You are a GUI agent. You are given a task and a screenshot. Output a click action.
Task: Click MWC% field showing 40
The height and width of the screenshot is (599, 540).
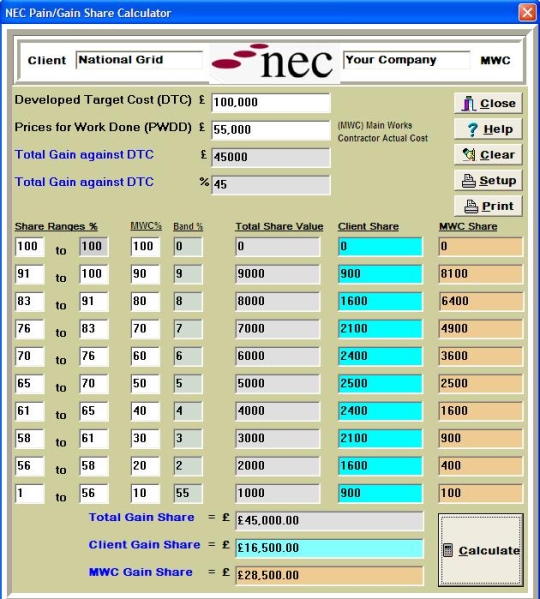tap(145, 411)
